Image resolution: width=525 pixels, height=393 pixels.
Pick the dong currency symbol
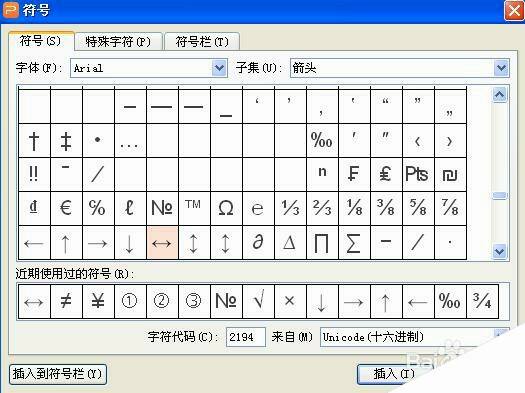click(34, 208)
